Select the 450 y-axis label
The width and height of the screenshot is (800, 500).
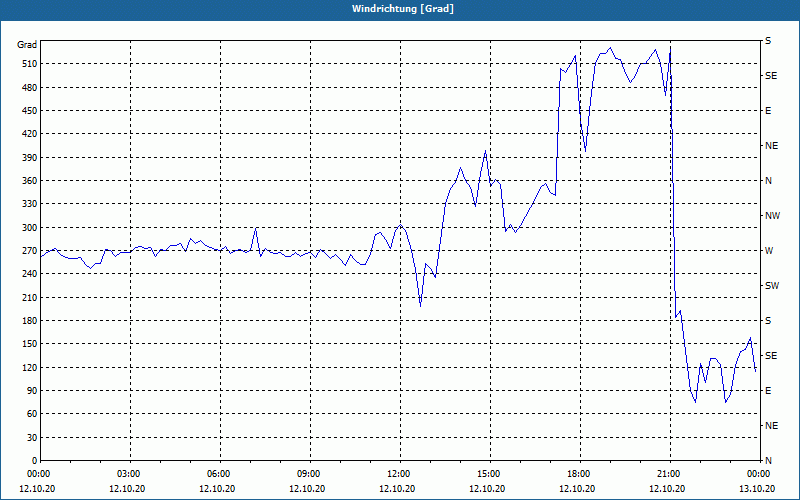click(x=29, y=111)
